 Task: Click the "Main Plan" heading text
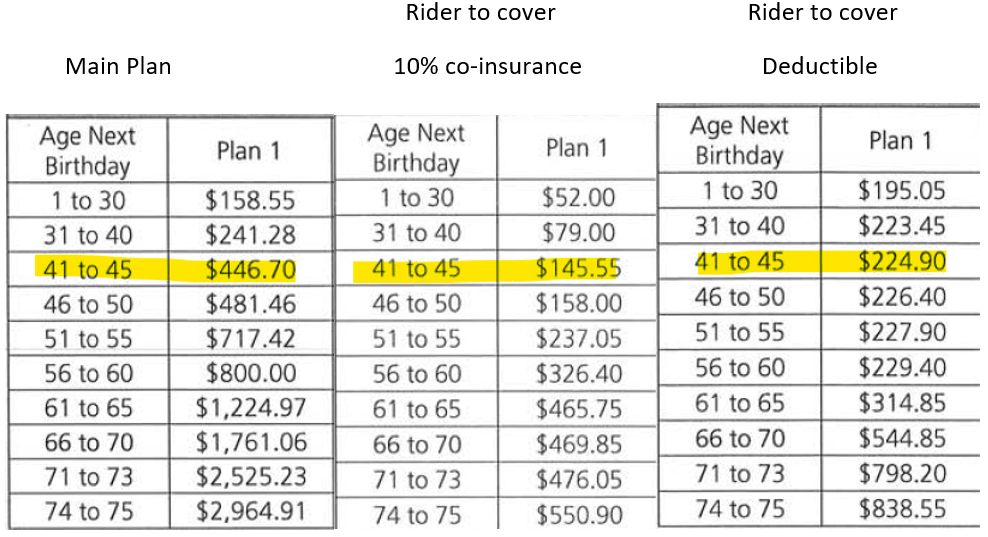click(x=118, y=67)
